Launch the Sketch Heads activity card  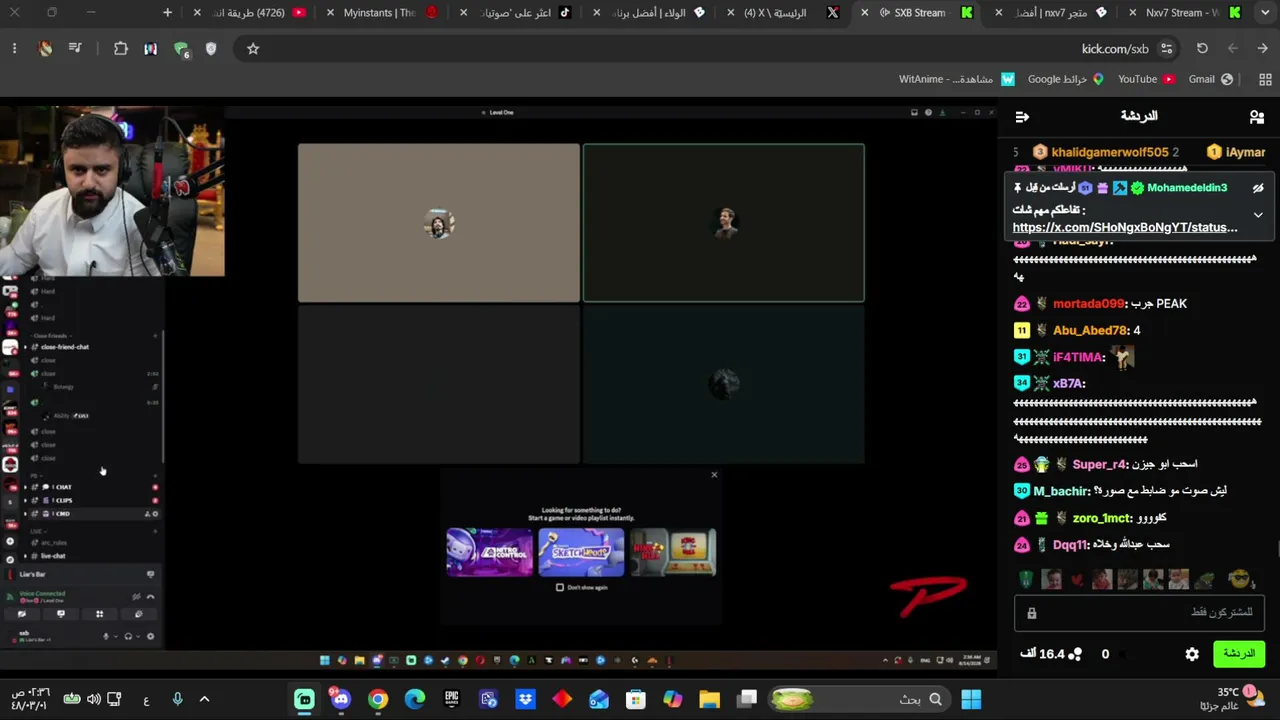(x=581, y=552)
